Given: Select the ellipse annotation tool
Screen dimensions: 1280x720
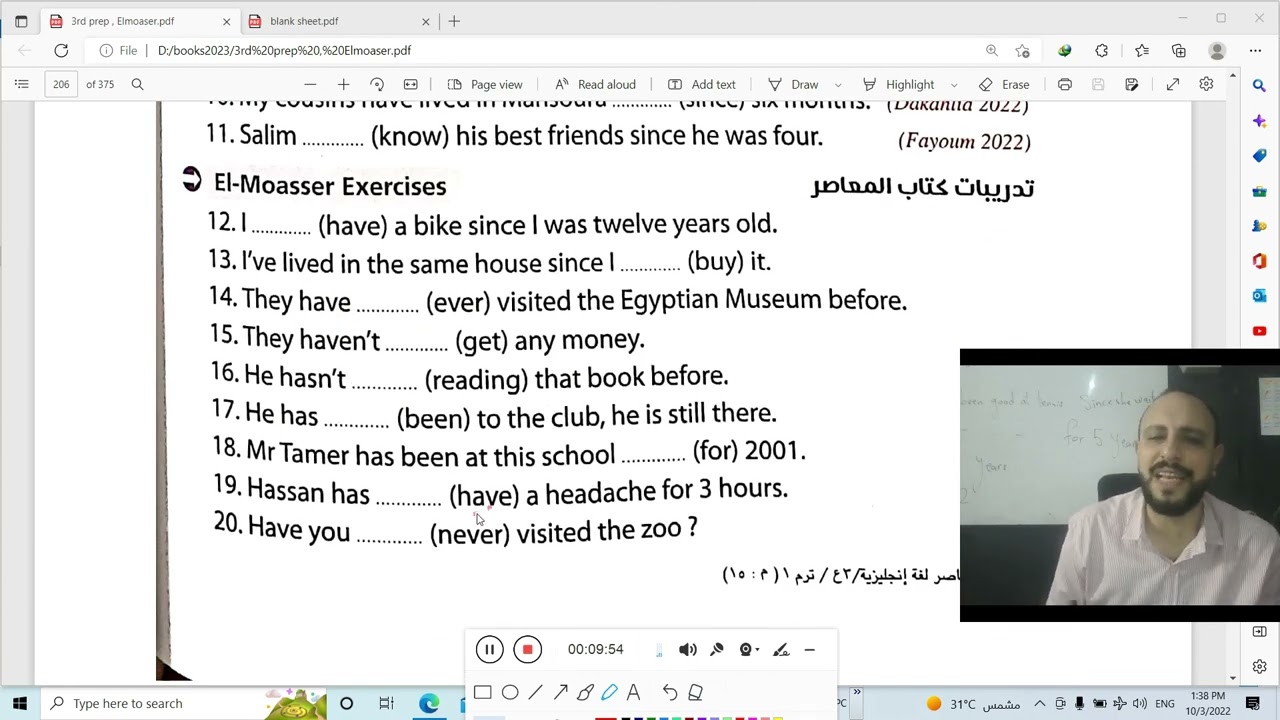Looking at the screenshot, I should coord(510,692).
